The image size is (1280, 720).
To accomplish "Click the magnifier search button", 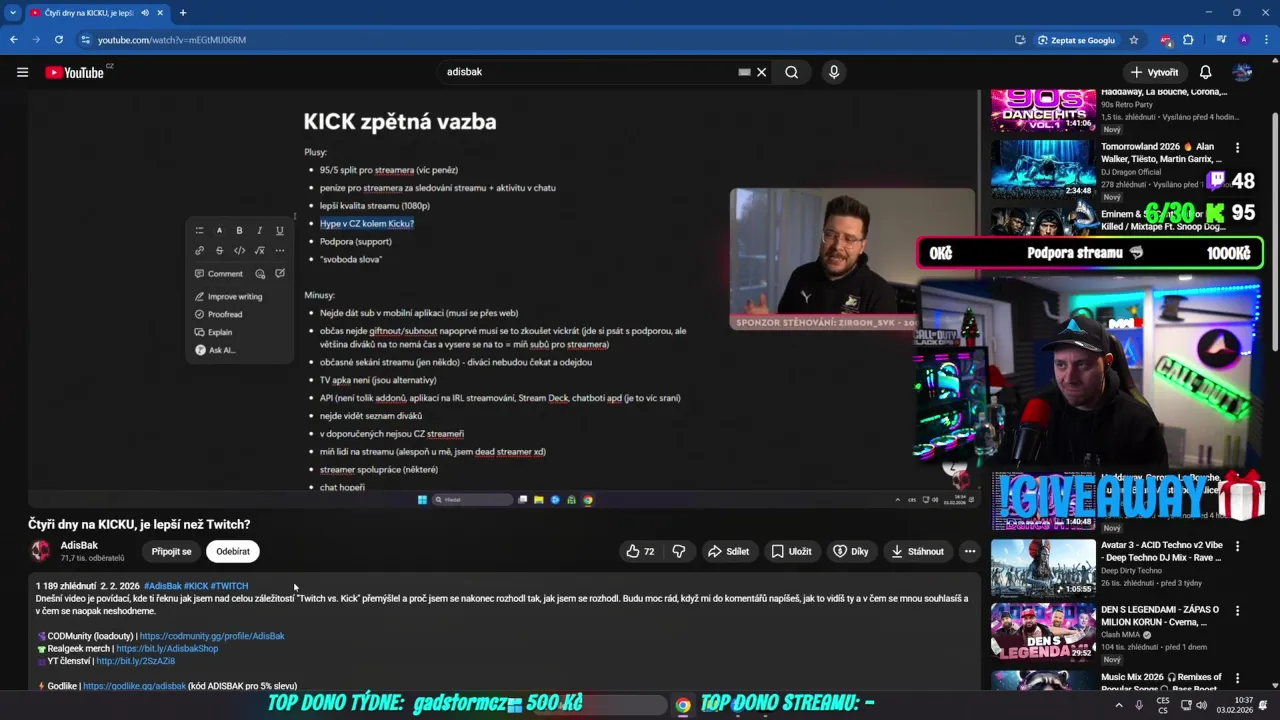I will (x=791, y=72).
